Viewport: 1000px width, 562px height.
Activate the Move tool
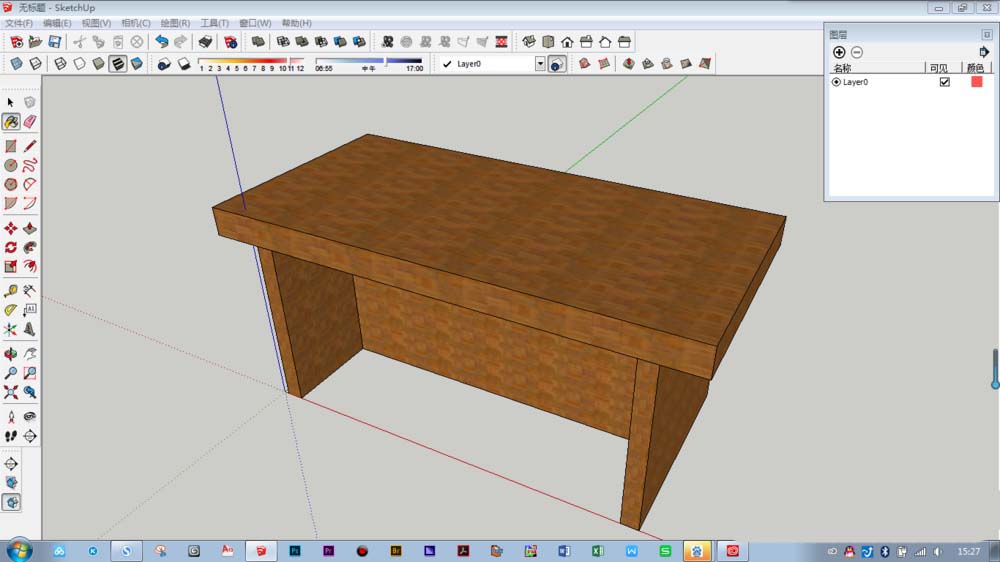point(11,228)
